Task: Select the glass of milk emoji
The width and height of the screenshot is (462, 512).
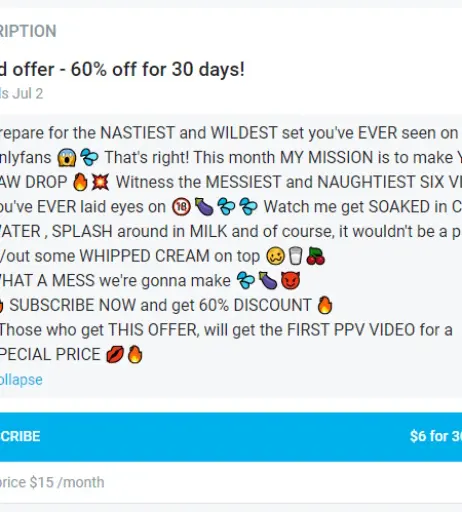Action: (295, 256)
